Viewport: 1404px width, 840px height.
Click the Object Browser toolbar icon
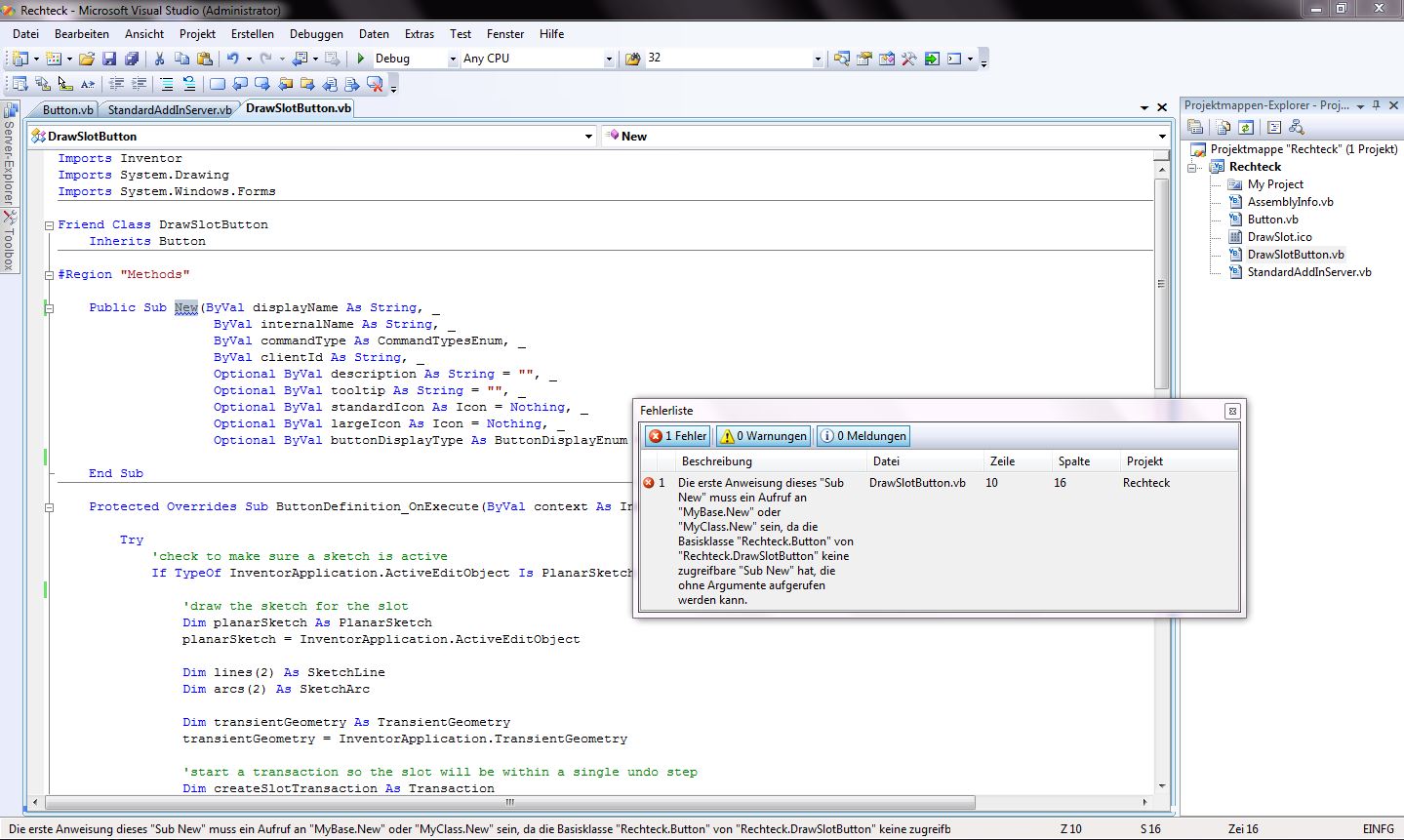(x=886, y=59)
